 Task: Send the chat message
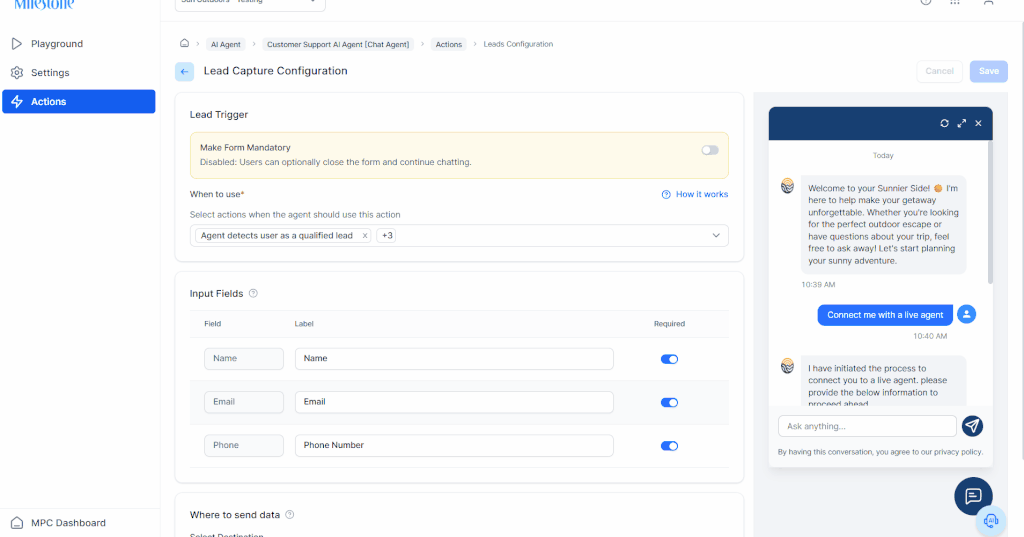coord(972,426)
